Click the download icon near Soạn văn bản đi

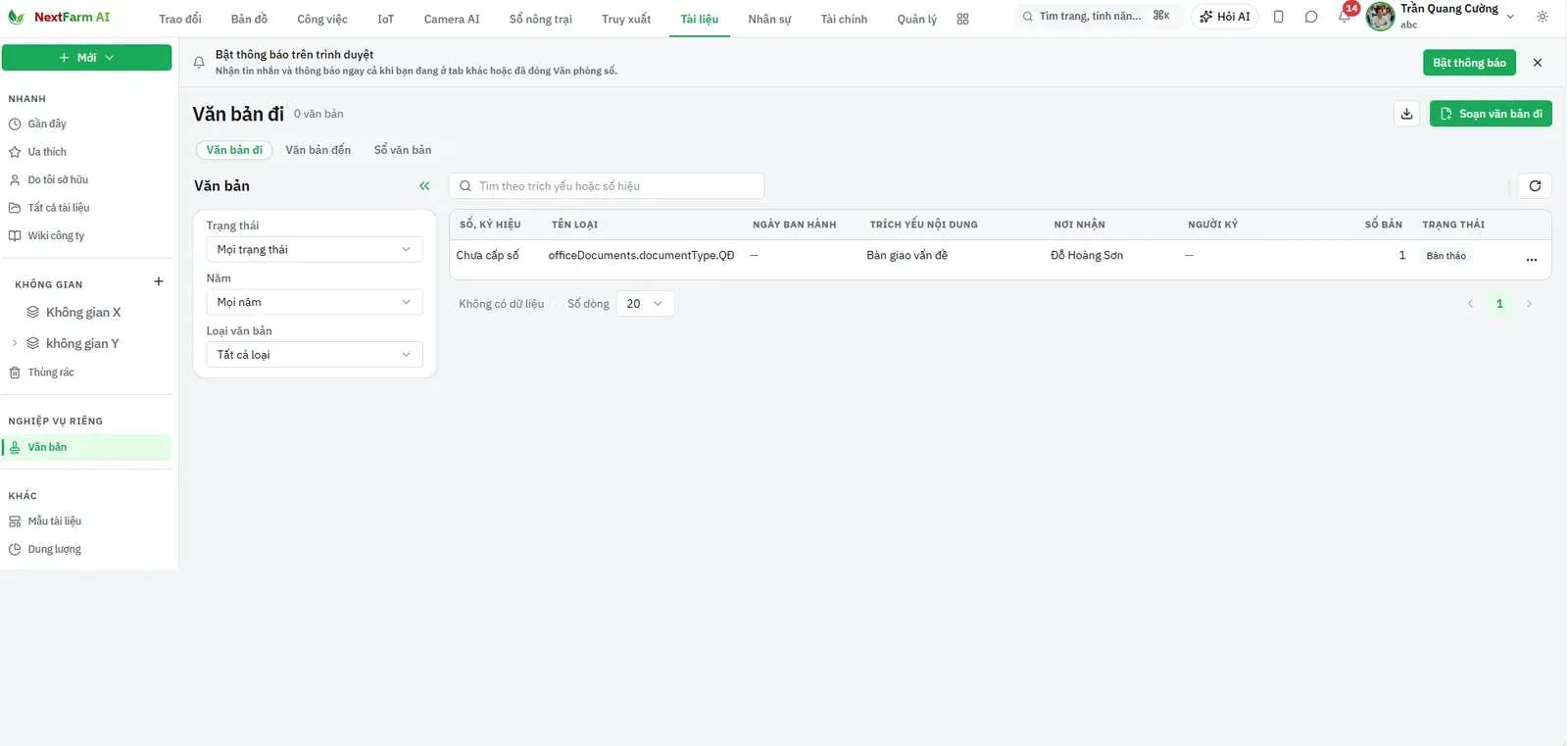click(1406, 114)
